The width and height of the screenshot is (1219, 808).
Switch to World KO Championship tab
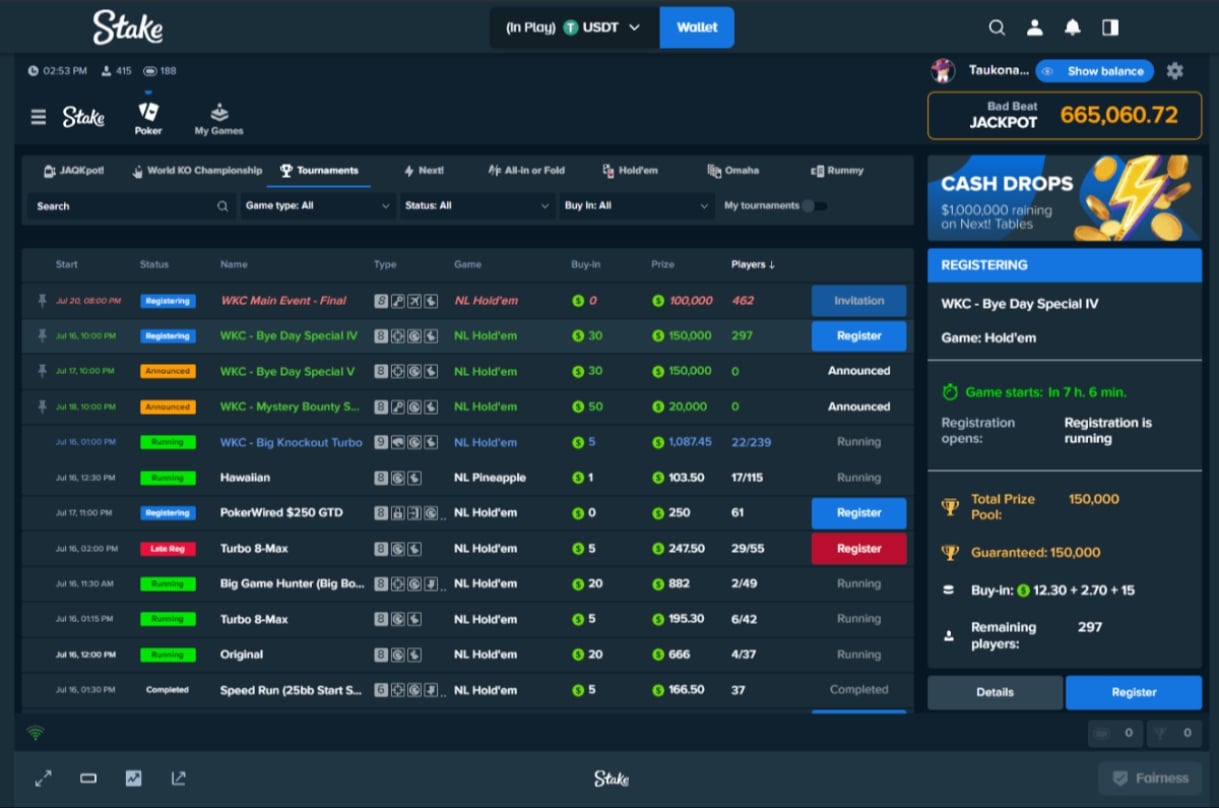tap(197, 171)
